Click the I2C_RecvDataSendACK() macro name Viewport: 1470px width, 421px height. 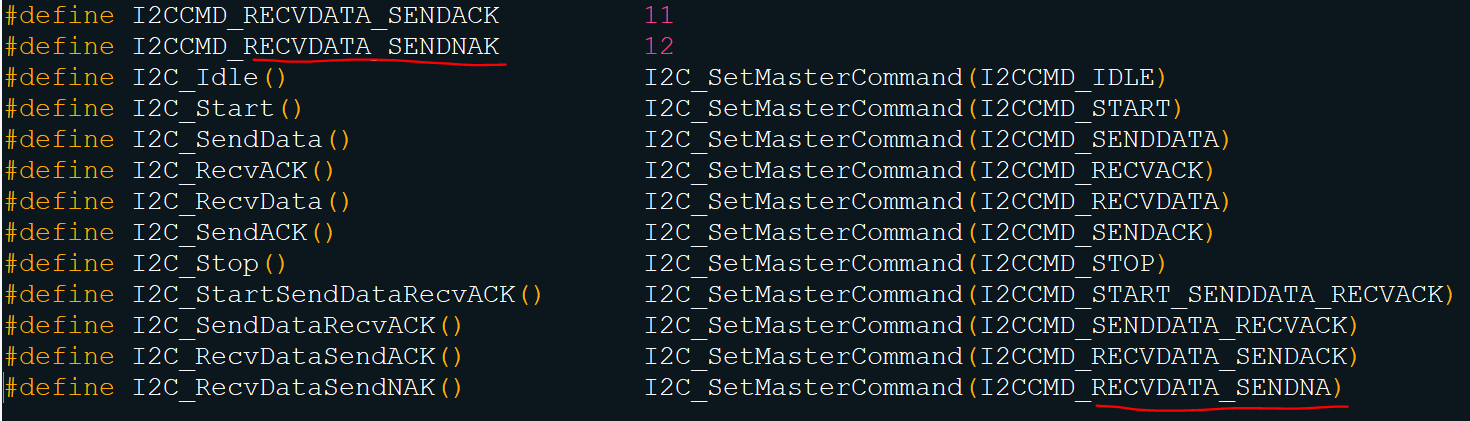point(298,357)
